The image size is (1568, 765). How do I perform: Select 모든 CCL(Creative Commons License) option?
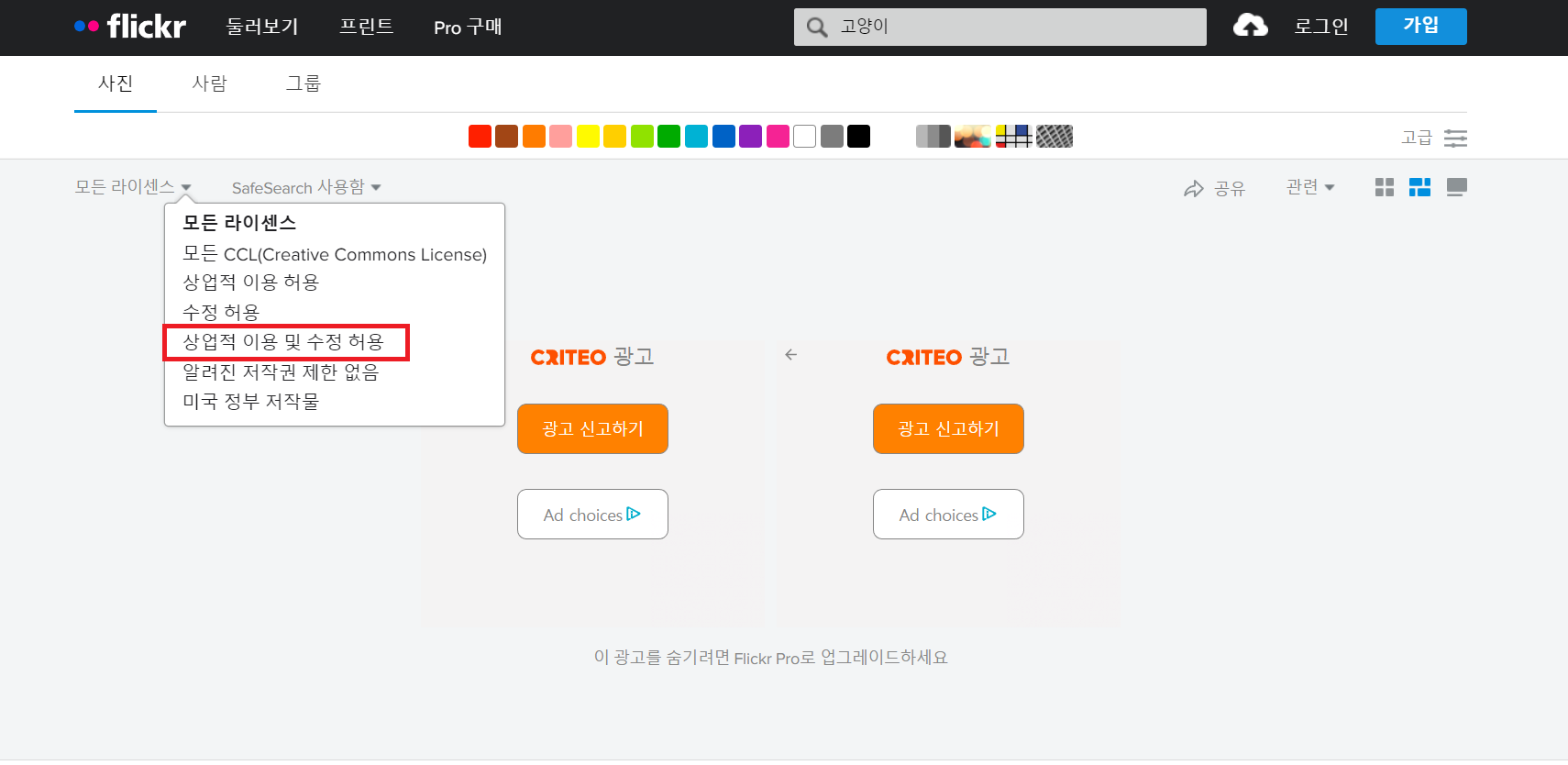[335, 254]
